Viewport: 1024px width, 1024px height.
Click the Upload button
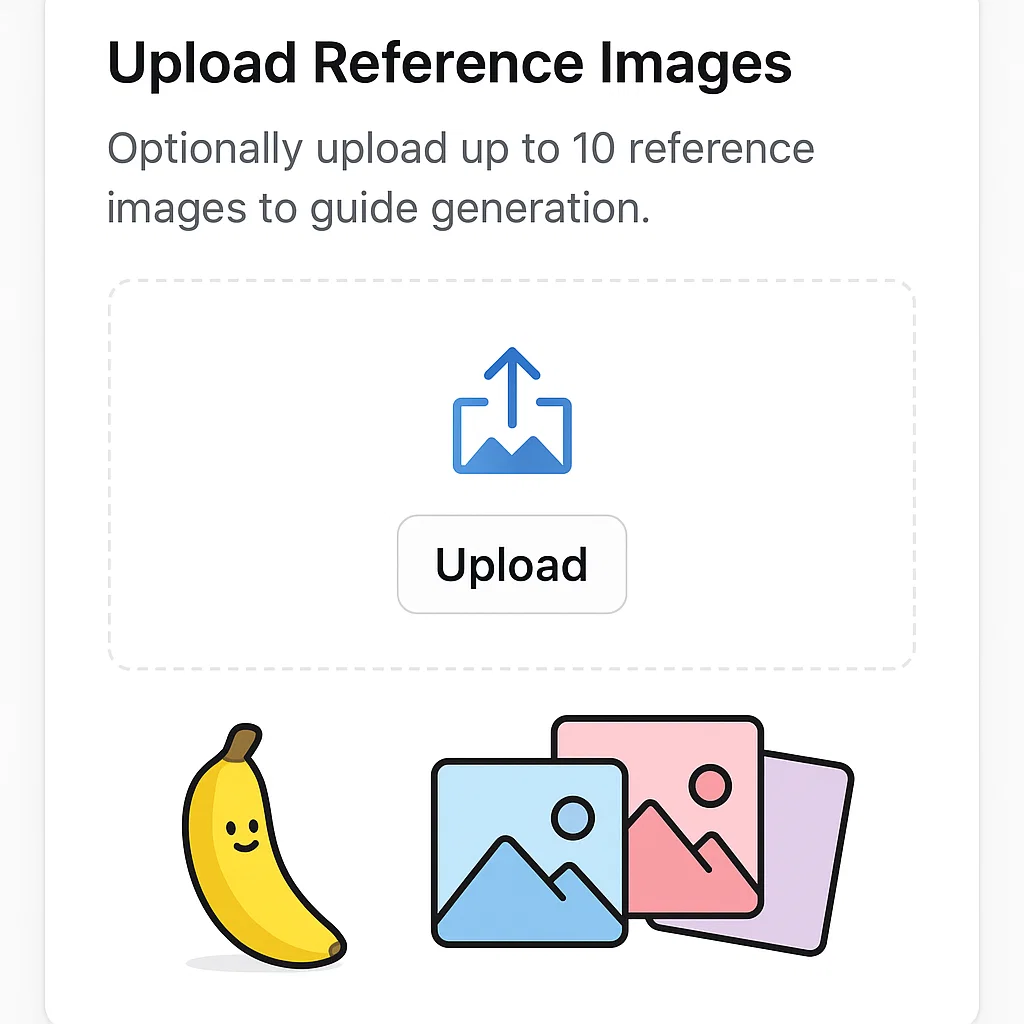pos(511,564)
